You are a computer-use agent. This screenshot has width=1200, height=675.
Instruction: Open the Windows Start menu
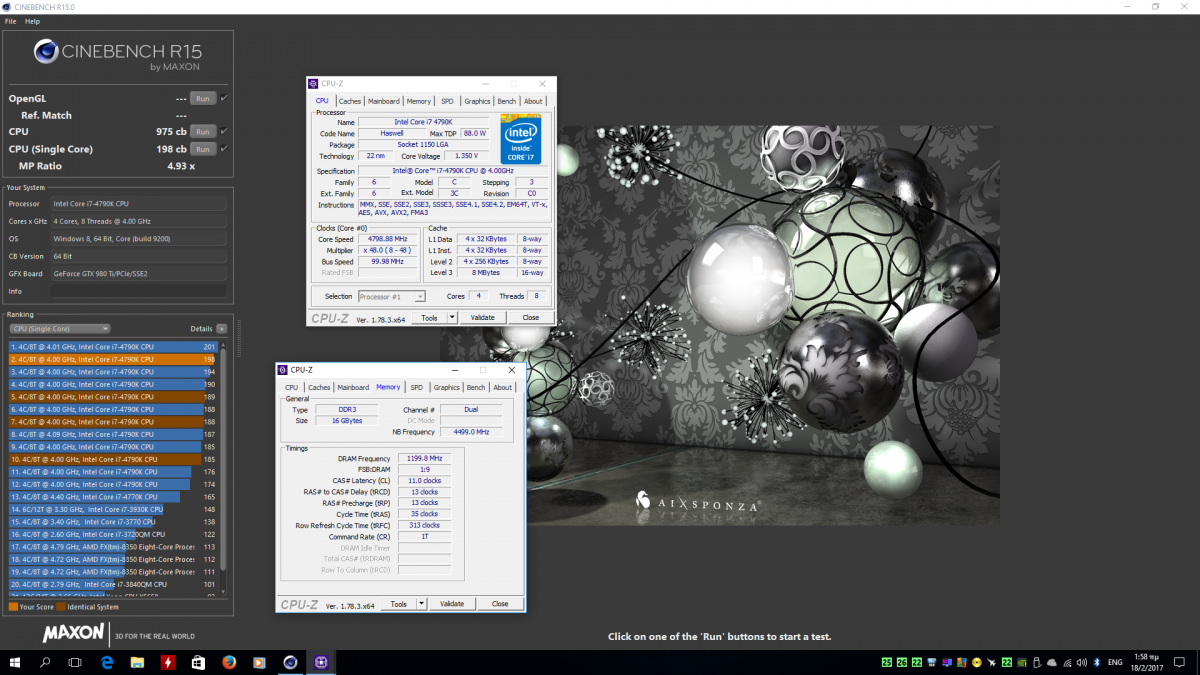(15, 662)
